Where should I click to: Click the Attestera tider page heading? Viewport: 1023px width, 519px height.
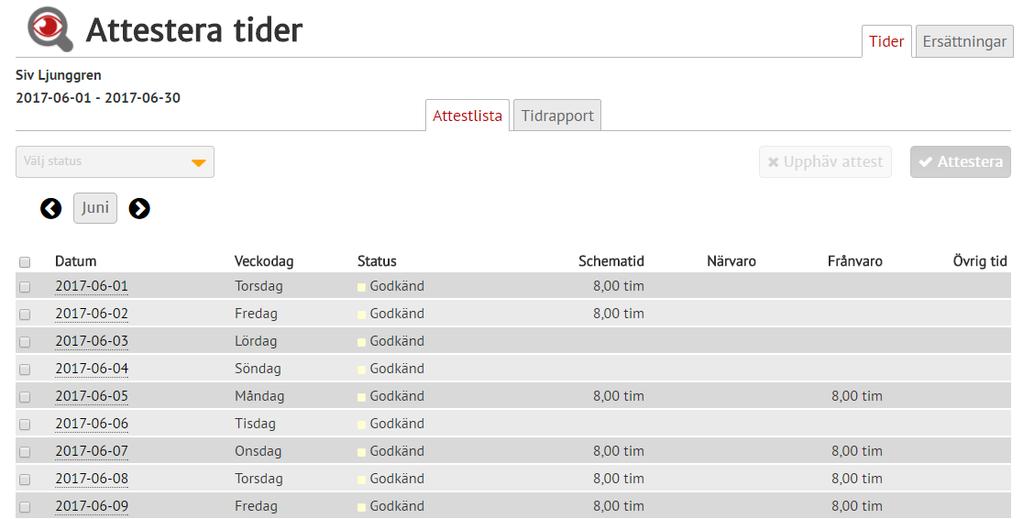194,30
